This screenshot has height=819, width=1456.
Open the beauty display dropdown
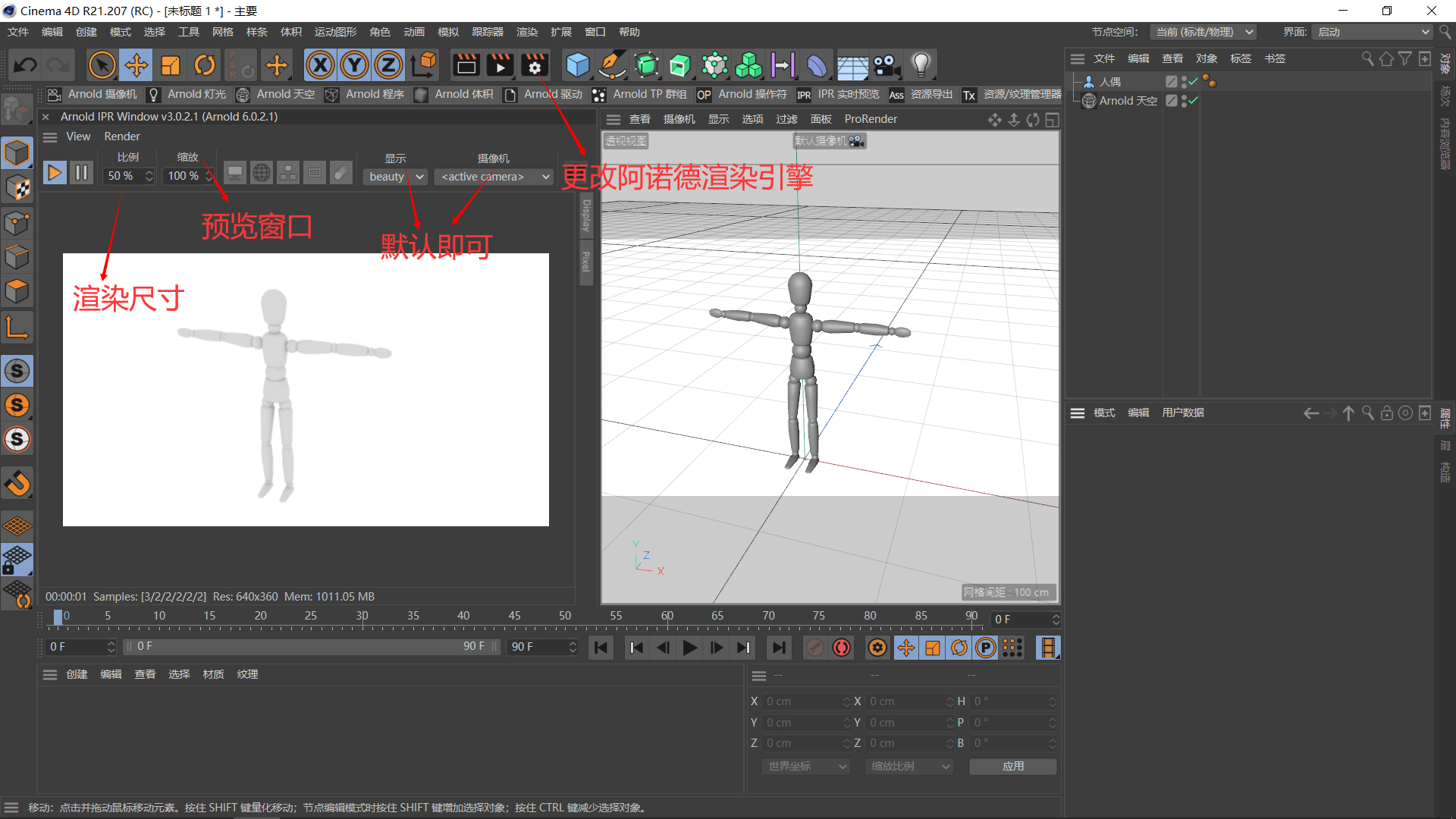tap(396, 177)
